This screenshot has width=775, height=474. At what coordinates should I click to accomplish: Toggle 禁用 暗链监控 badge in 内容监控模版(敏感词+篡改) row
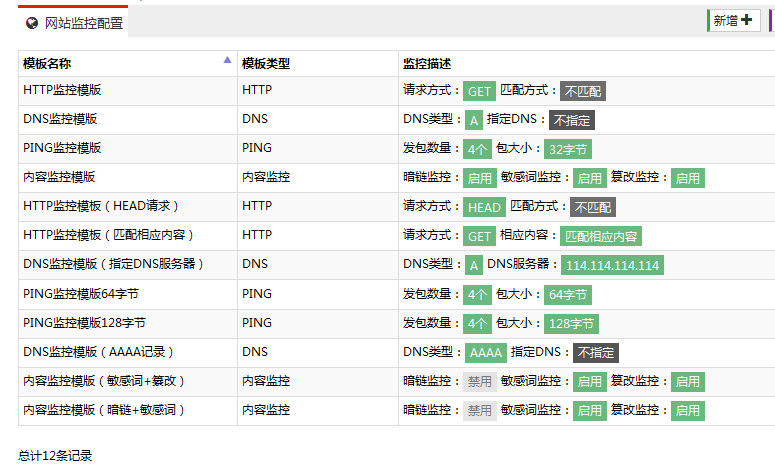coord(480,381)
